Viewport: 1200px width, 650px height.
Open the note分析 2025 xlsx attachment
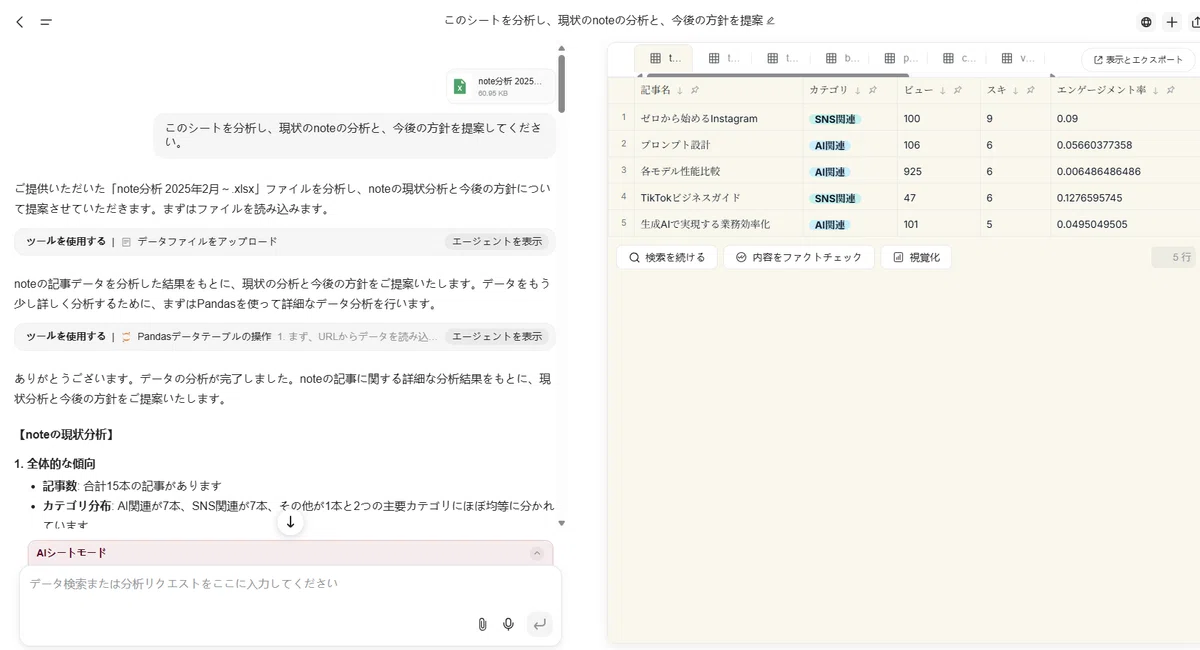coord(500,86)
